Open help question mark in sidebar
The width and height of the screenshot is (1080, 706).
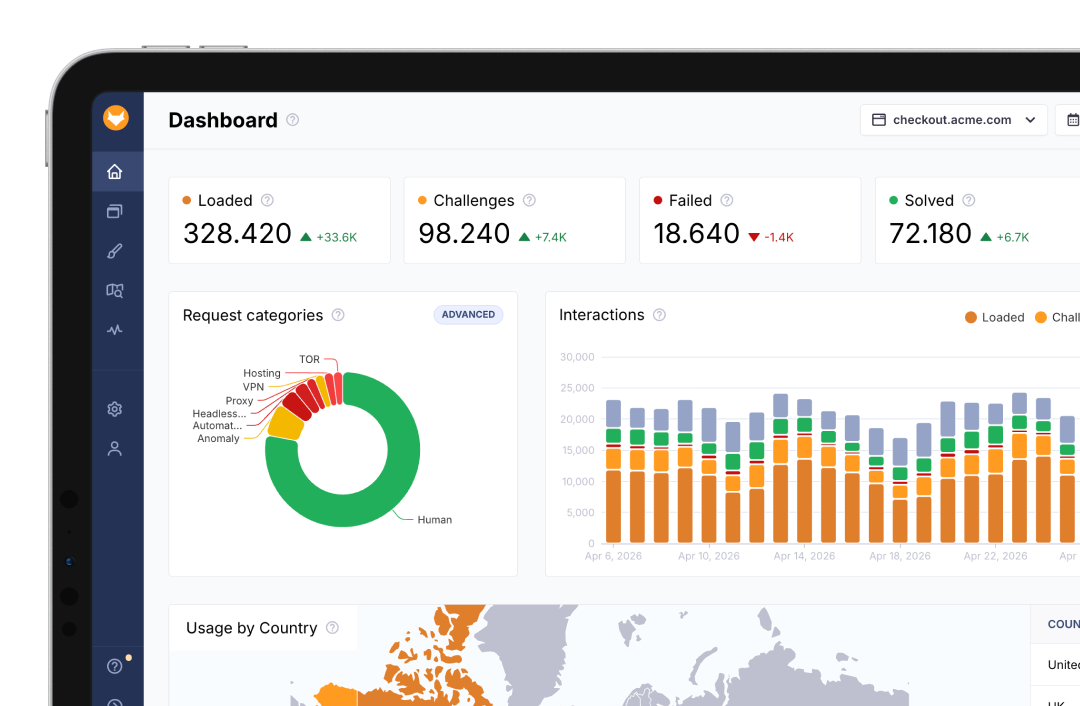coord(115,666)
